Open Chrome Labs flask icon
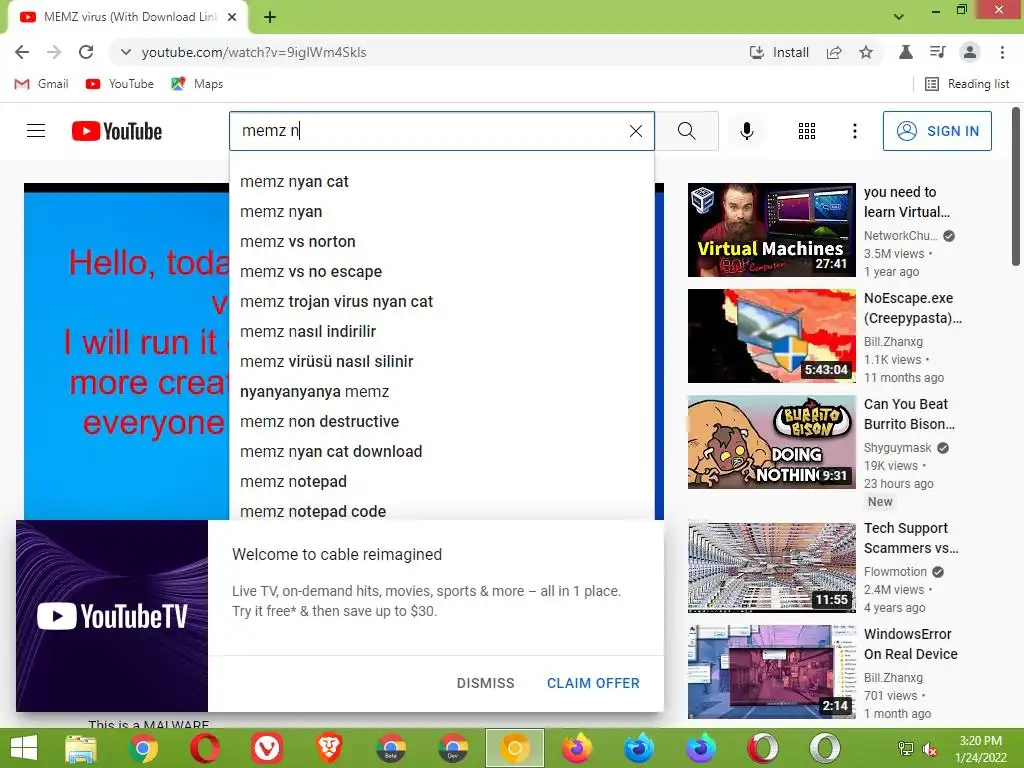1024x768 pixels. point(905,52)
